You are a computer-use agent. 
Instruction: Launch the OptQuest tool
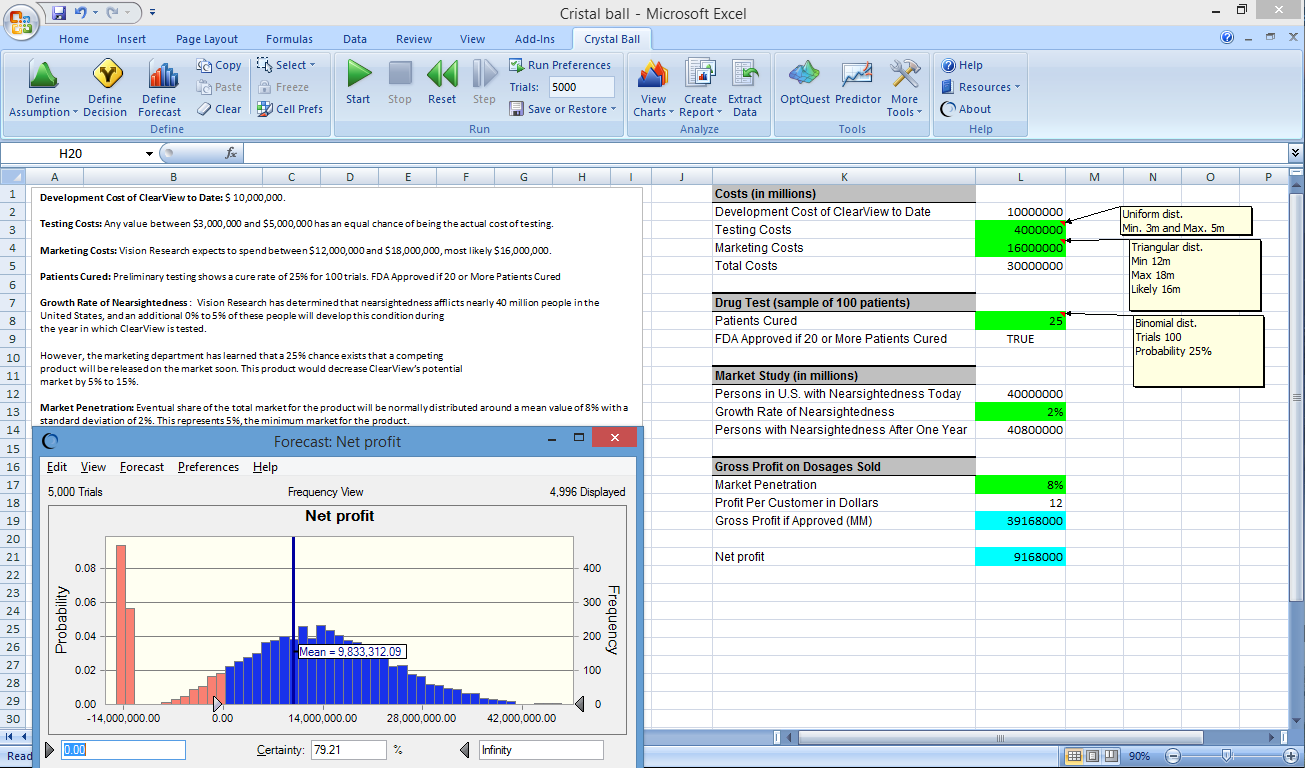pyautogui.click(x=803, y=82)
